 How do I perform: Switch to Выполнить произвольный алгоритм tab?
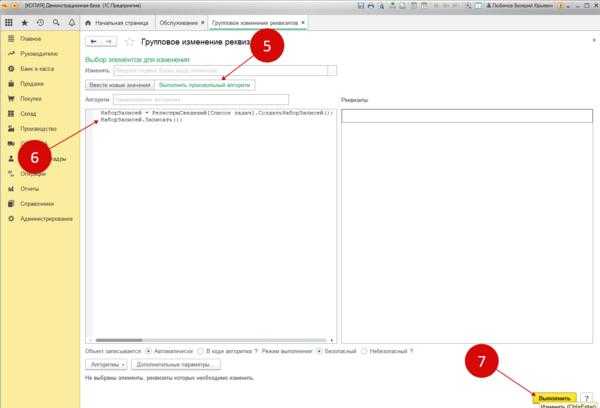205,85
